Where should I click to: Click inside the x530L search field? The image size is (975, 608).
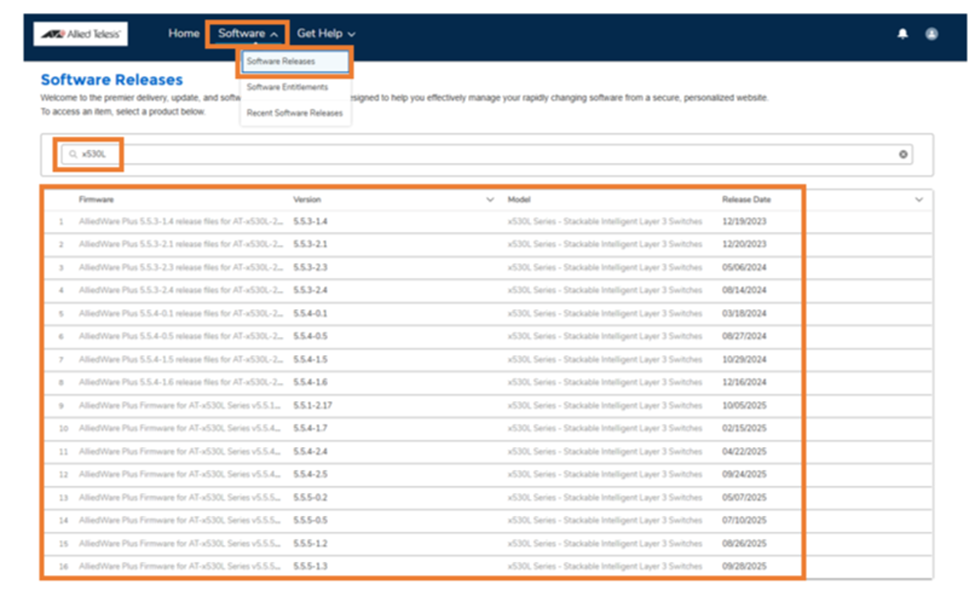point(487,154)
